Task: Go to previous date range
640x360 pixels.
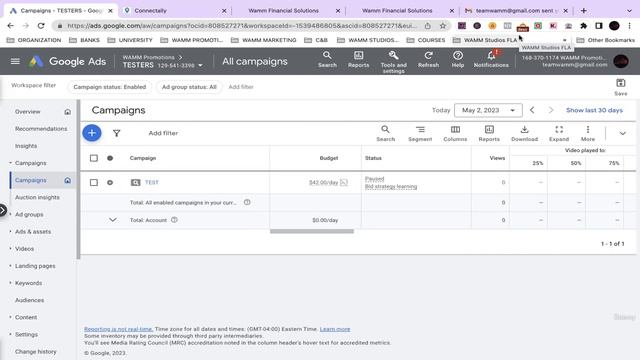Action: tap(532, 110)
